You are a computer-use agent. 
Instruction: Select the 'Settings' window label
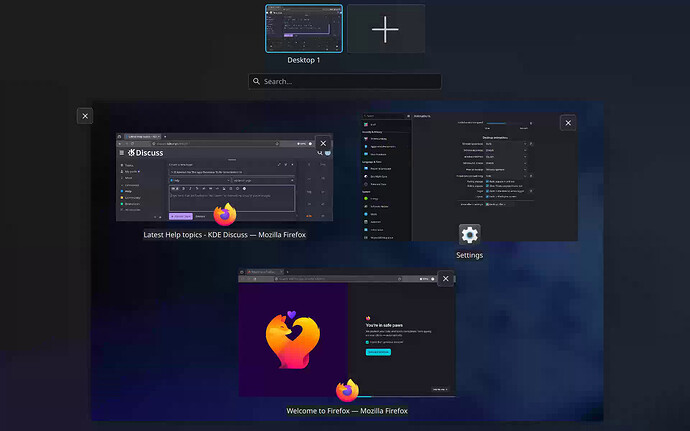tap(470, 255)
